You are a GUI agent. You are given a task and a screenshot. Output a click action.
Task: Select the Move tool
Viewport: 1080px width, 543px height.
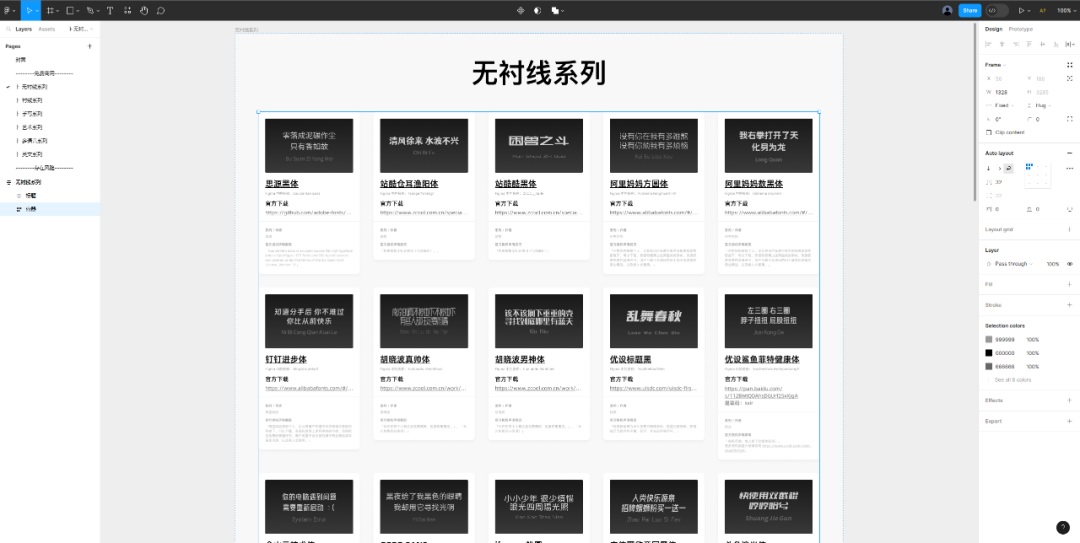tap(28, 10)
